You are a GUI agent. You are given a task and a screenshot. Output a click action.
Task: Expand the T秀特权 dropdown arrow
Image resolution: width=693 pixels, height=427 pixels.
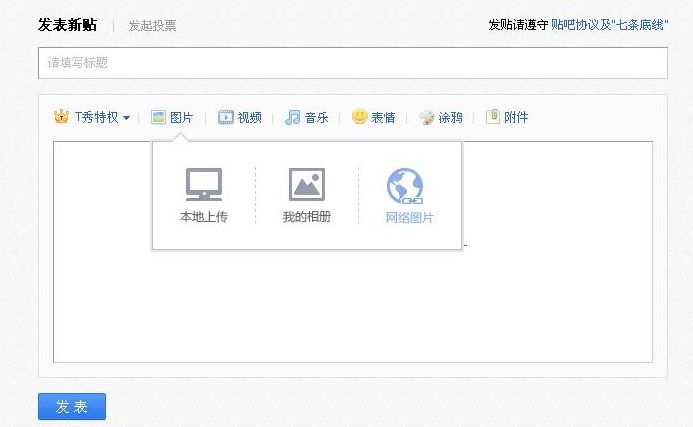pos(126,118)
